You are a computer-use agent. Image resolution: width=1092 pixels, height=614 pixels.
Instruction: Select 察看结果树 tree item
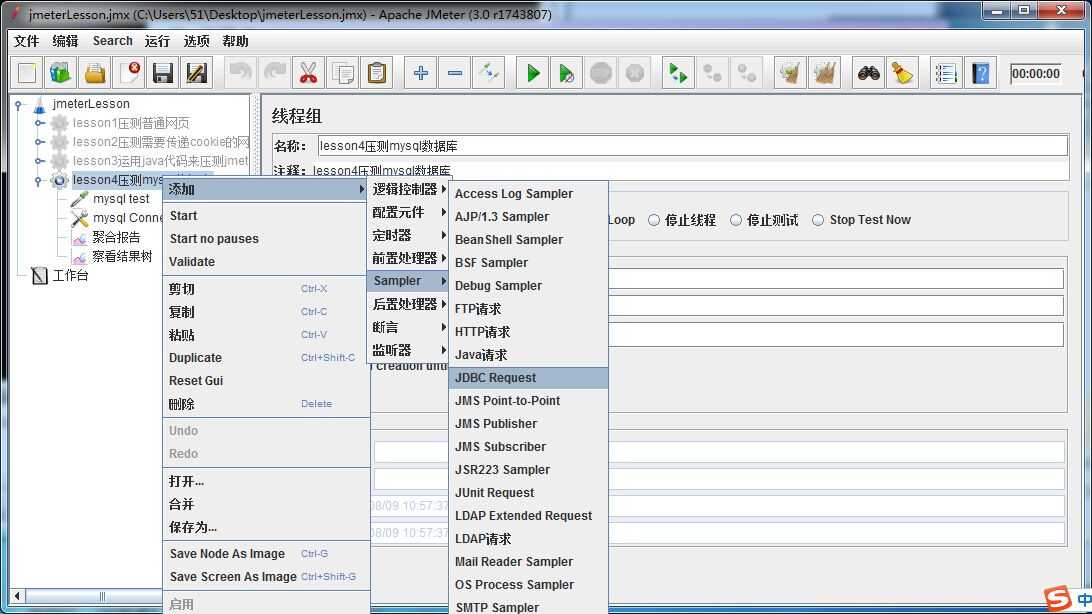[x=122, y=256]
